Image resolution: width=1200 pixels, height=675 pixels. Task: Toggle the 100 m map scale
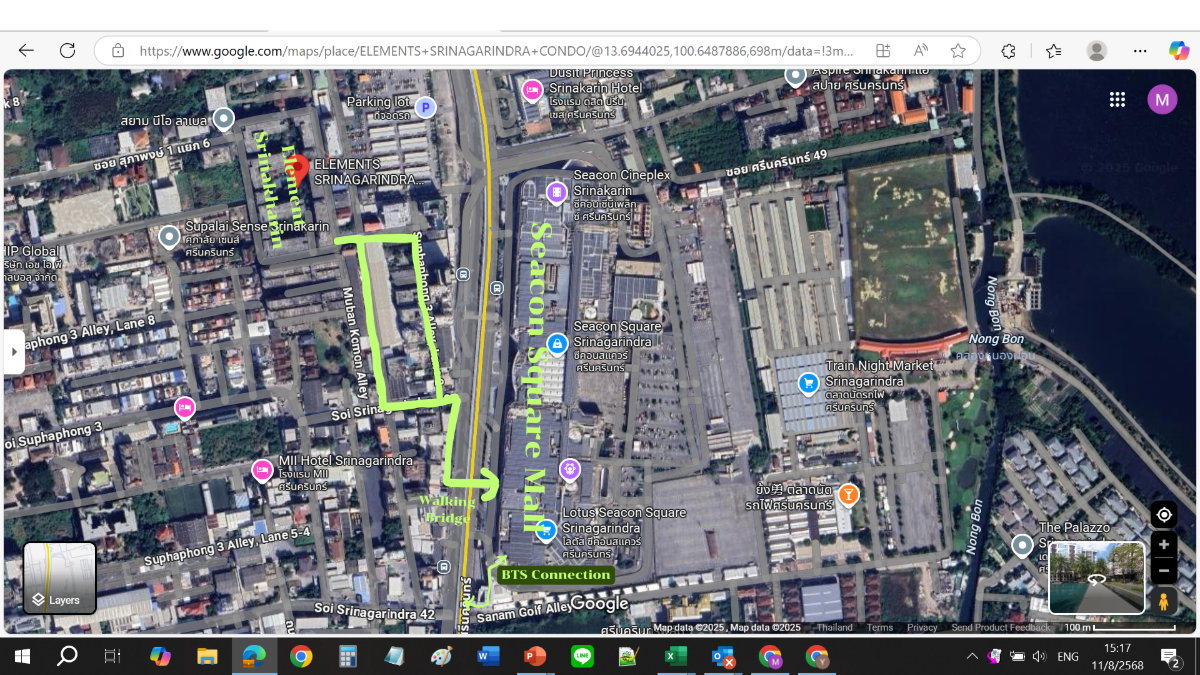click(x=1119, y=627)
